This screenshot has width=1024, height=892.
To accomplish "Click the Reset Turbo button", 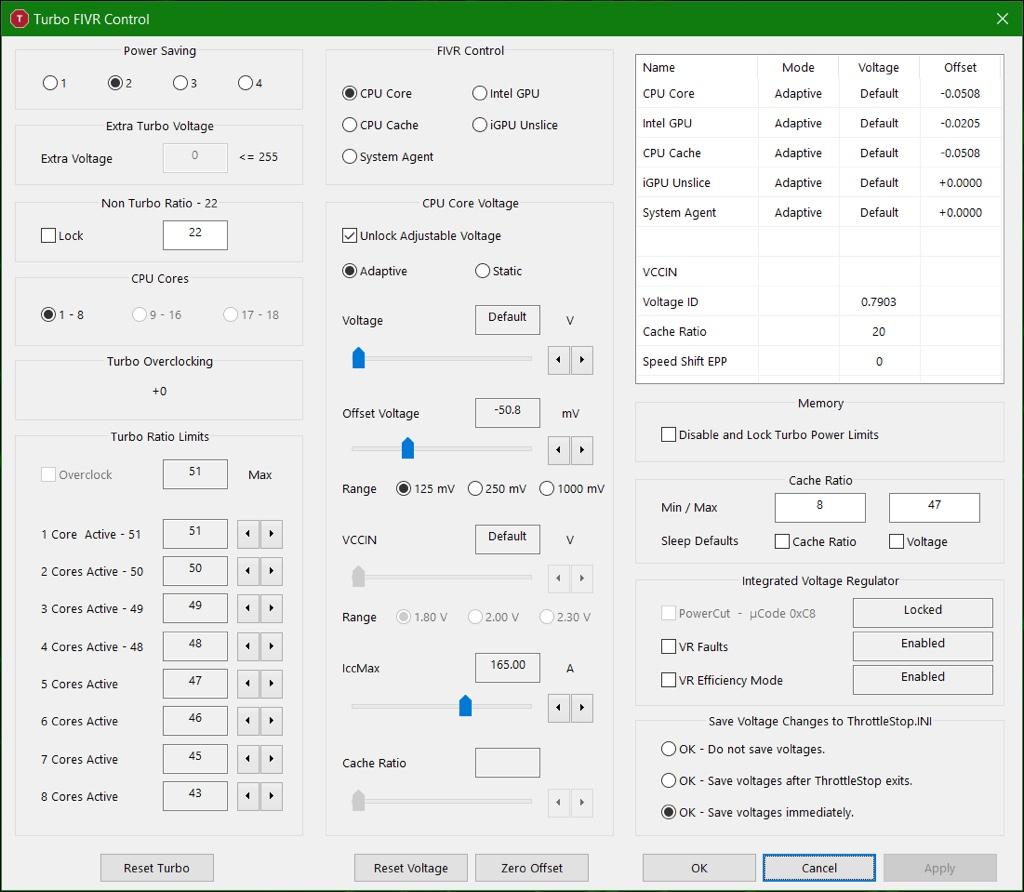I will tap(157, 868).
